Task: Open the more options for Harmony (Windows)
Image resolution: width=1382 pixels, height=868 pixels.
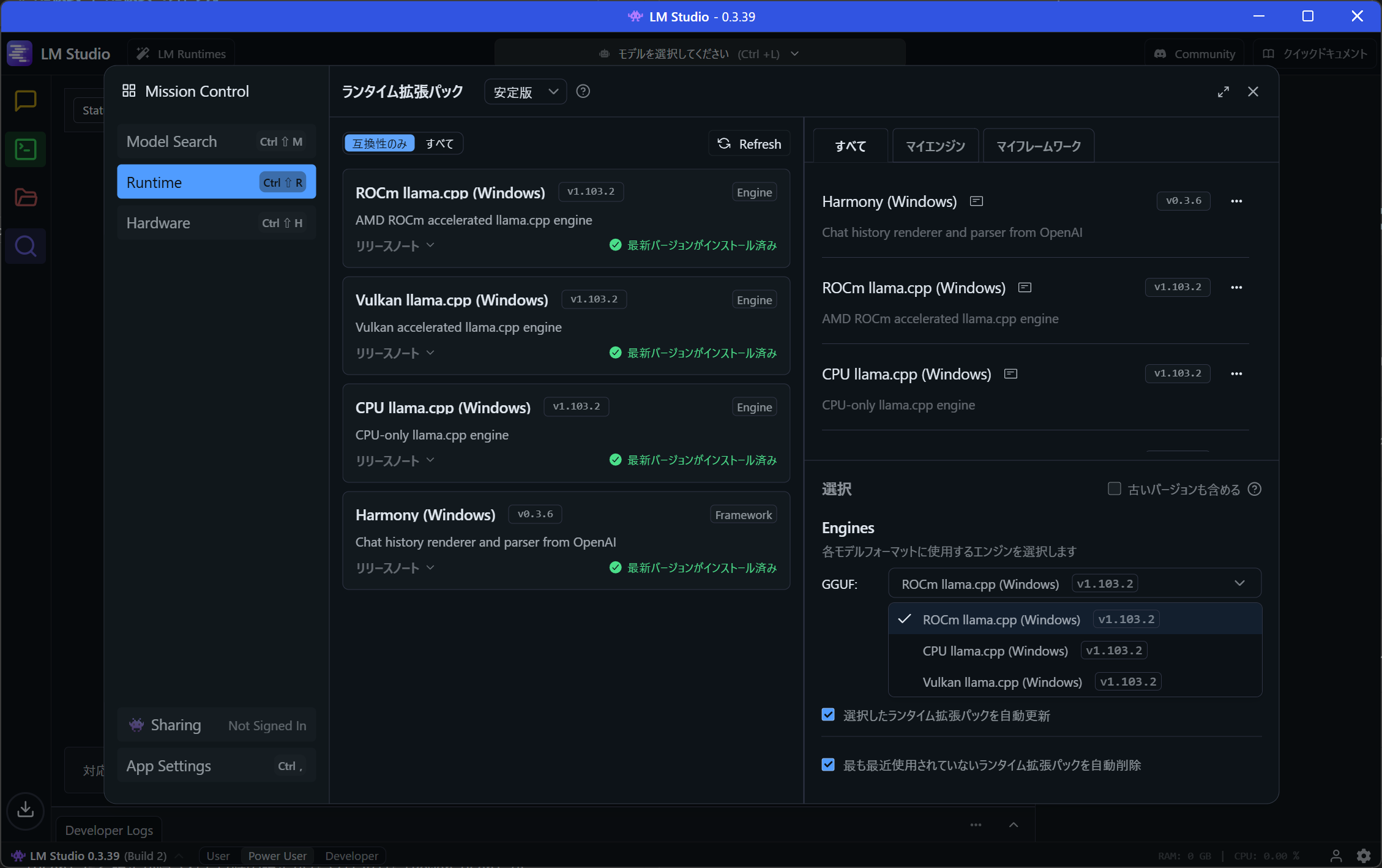Action: tap(1236, 201)
